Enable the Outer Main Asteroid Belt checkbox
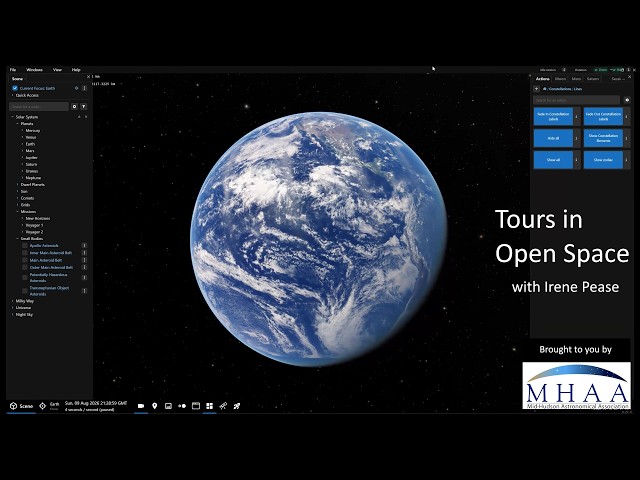Screen dimensions: 640x480 [25, 267]
